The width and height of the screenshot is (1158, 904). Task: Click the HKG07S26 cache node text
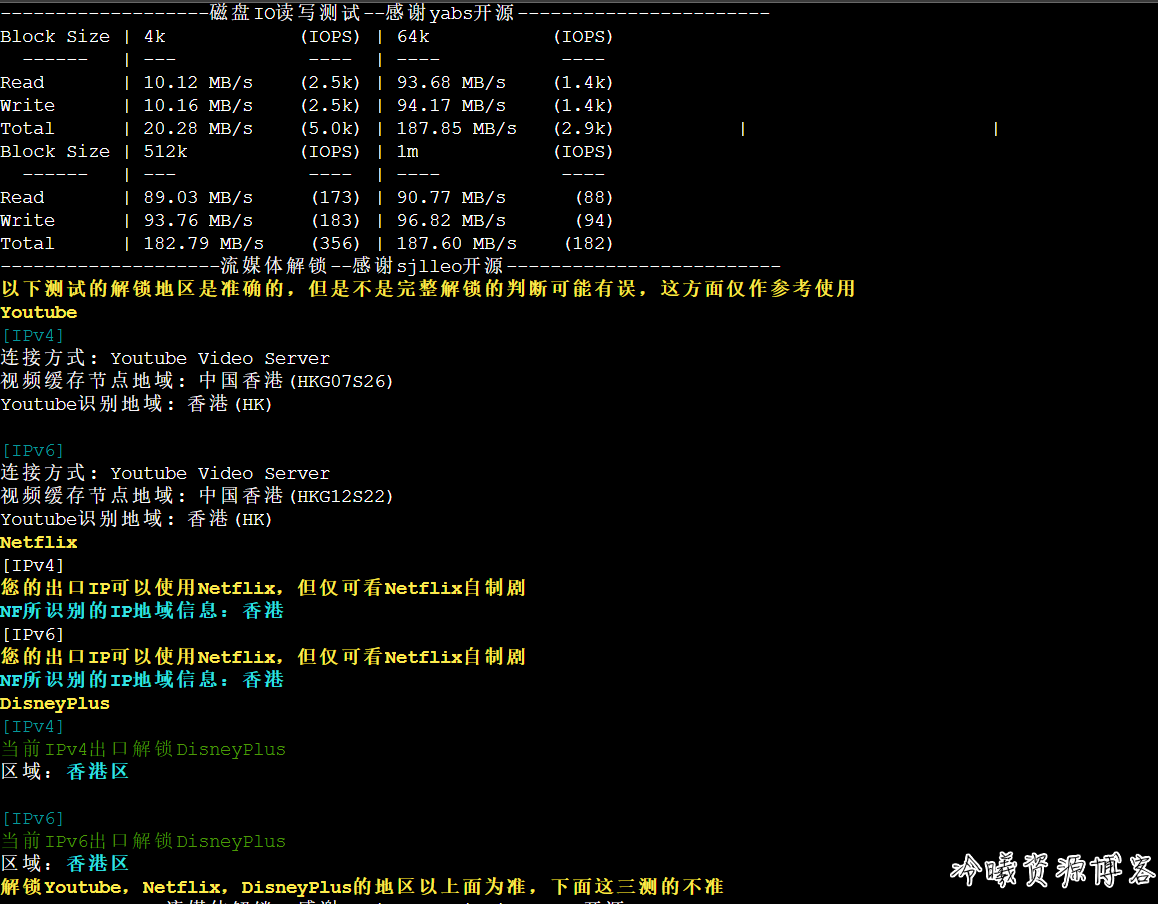point(342,381)
